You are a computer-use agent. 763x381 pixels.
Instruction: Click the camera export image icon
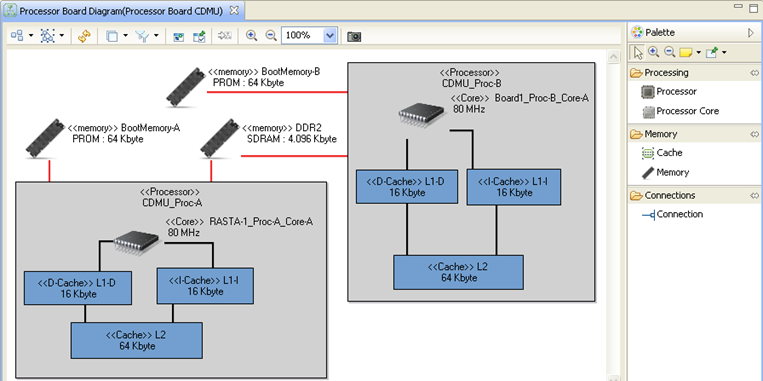click(x=354, y=36)
